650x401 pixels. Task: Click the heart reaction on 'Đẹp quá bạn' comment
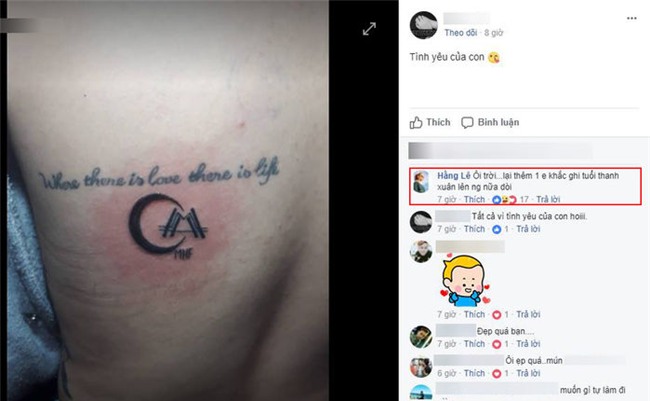496,344
